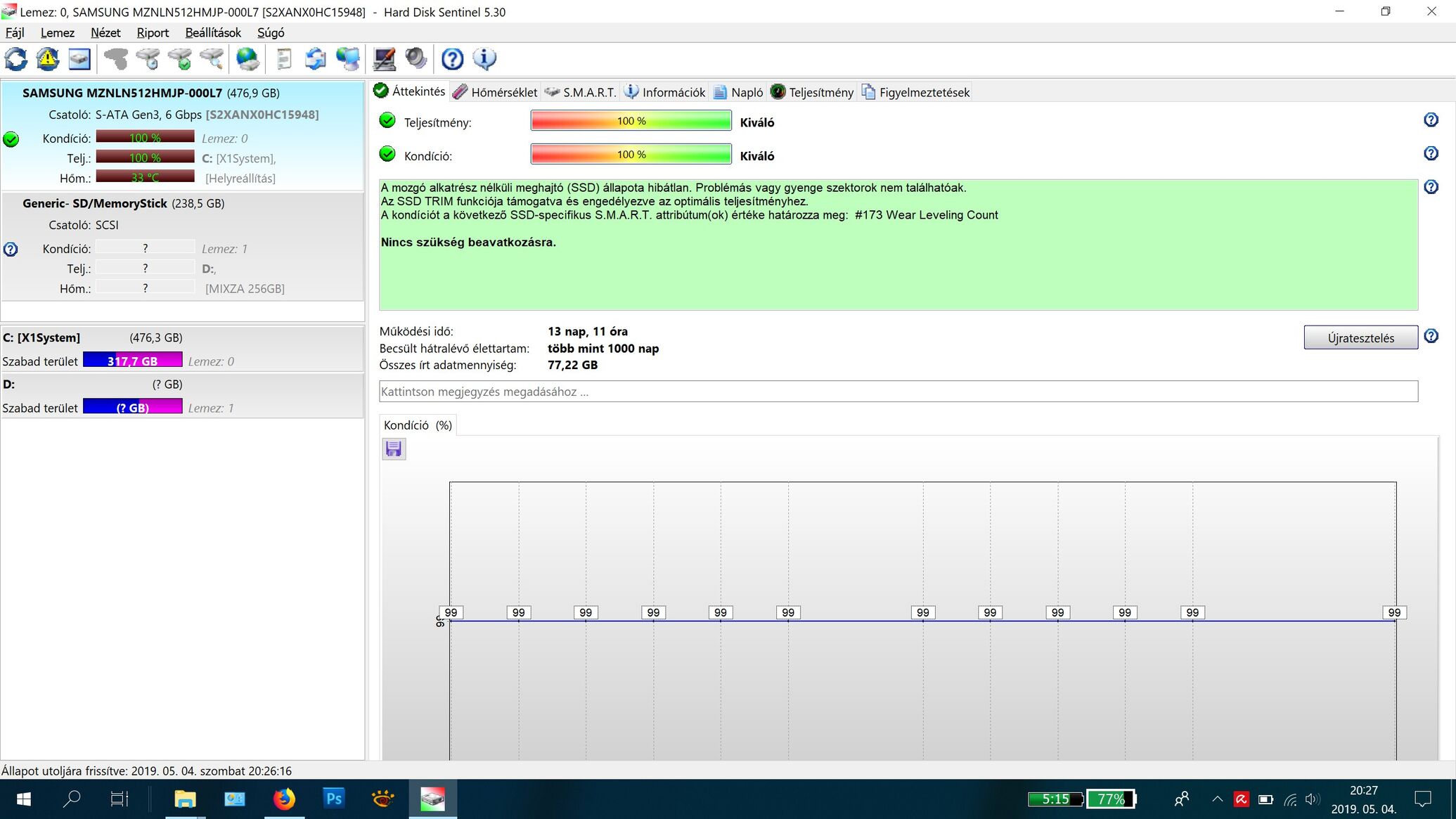Click help icon beside Kondíció bar
The height and width of the screenshot is (819, 1456).
[x=1431, y=153]
